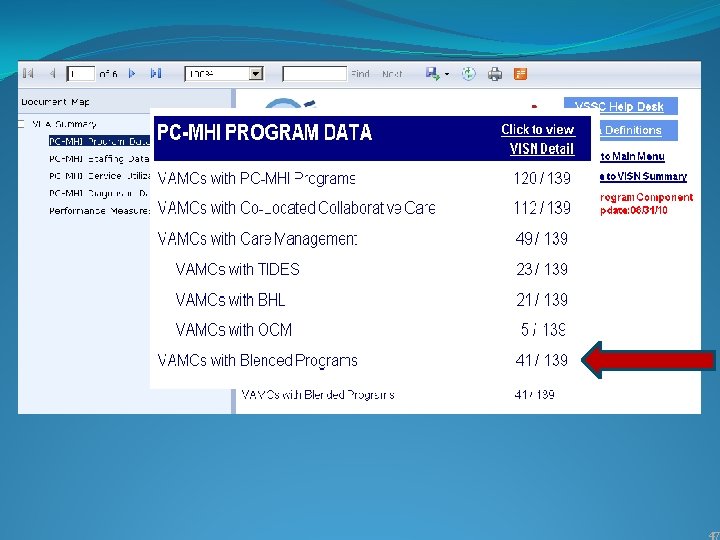Click the '49 / 139' value

[542, 239]
